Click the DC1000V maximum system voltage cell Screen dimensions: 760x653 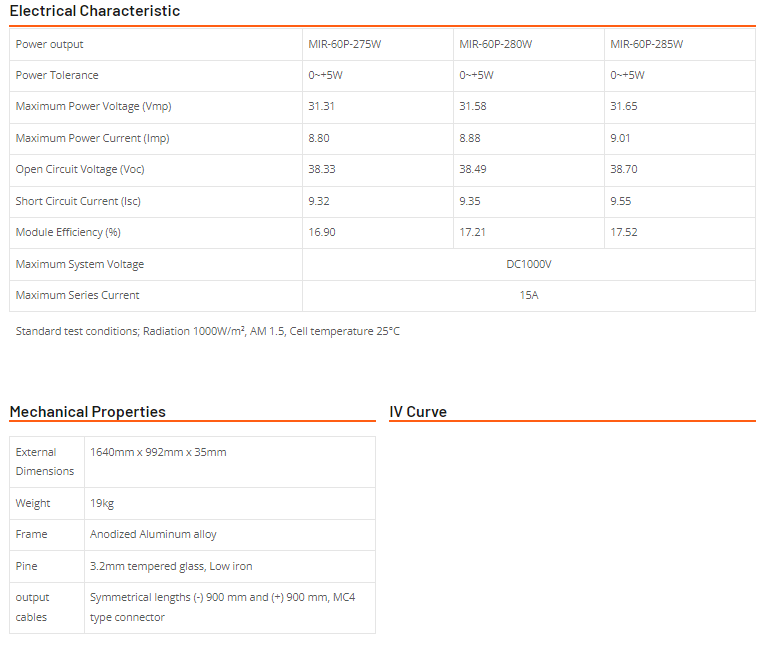pyautogui.click(x=529, y=264)
